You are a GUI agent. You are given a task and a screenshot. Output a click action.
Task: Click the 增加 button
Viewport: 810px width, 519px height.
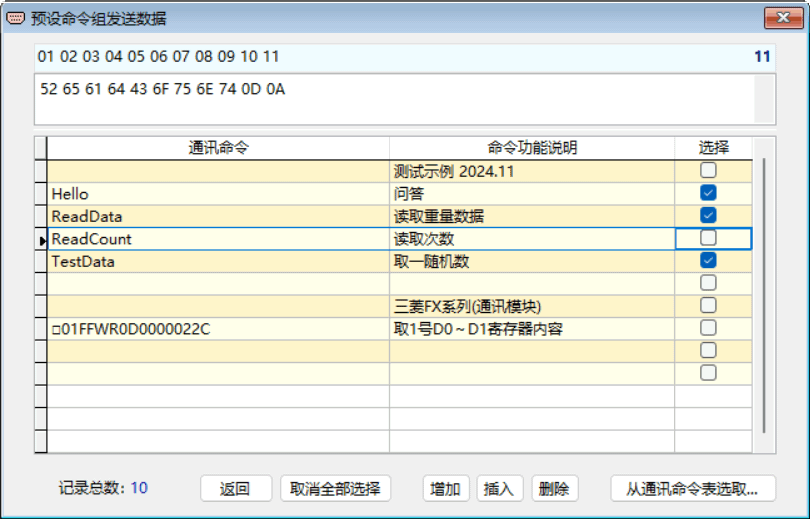[x=446, y=488]
